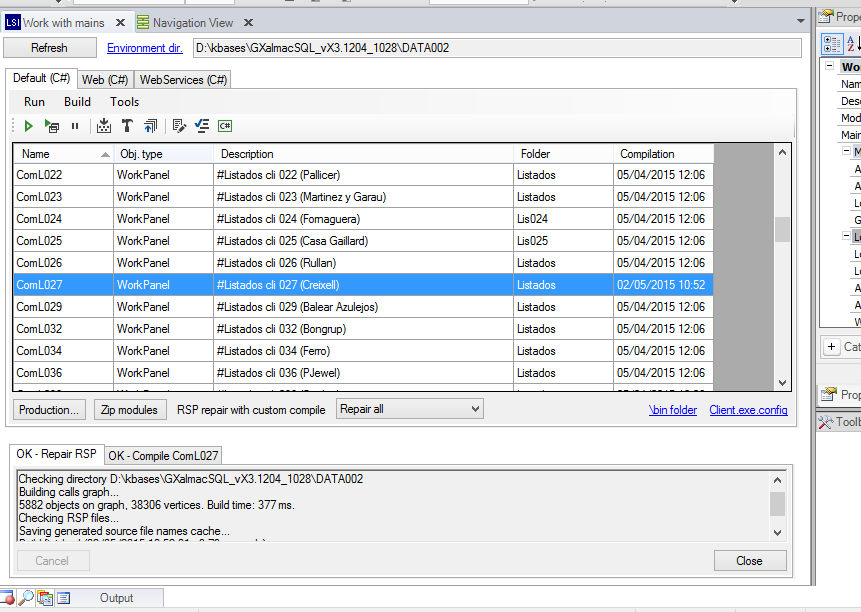Click the Folder column header
Image resolution: width=861 pixels, height=612 pixels.
coord(563,154)
